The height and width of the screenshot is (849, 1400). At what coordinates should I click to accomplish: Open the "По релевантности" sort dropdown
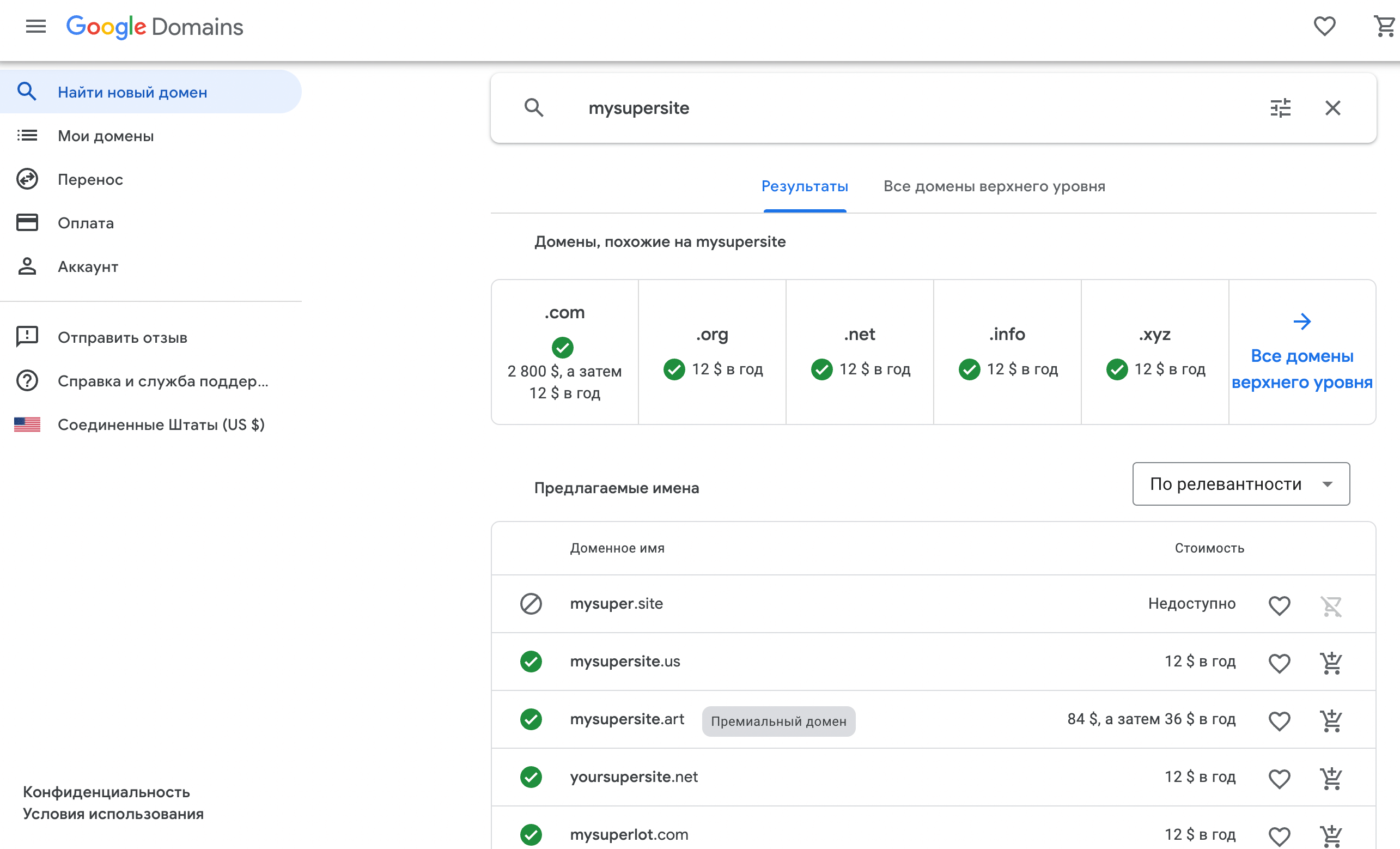click(1243, 484)
